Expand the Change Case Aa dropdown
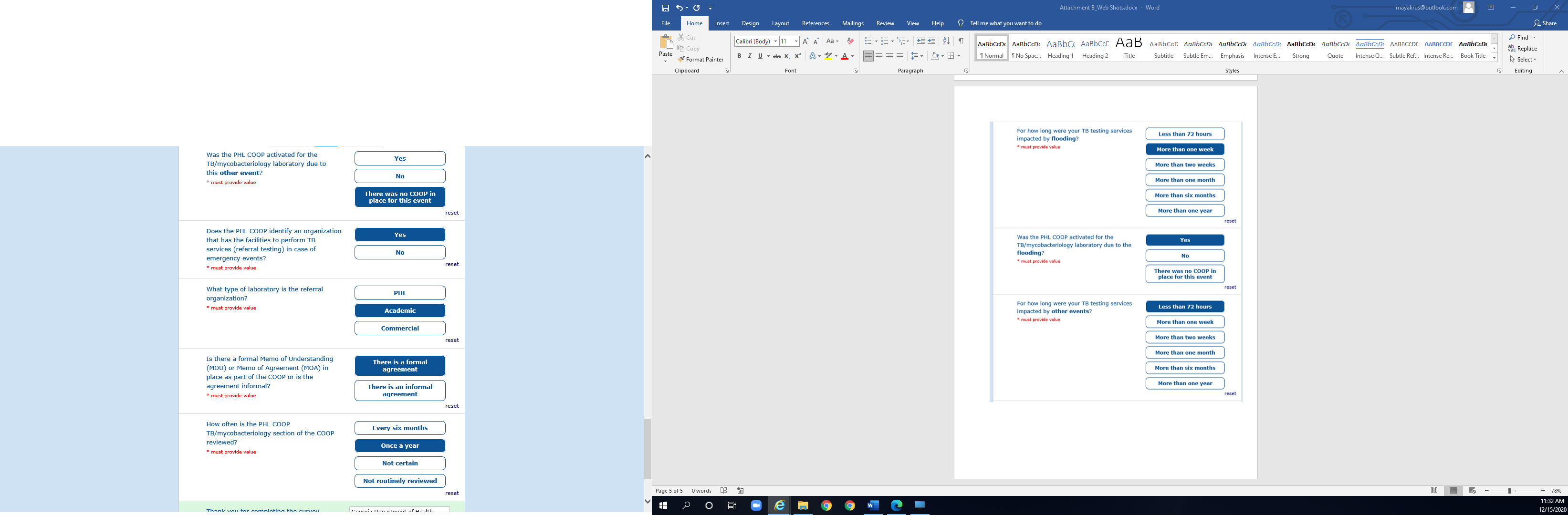 click(x=832, y=41)
